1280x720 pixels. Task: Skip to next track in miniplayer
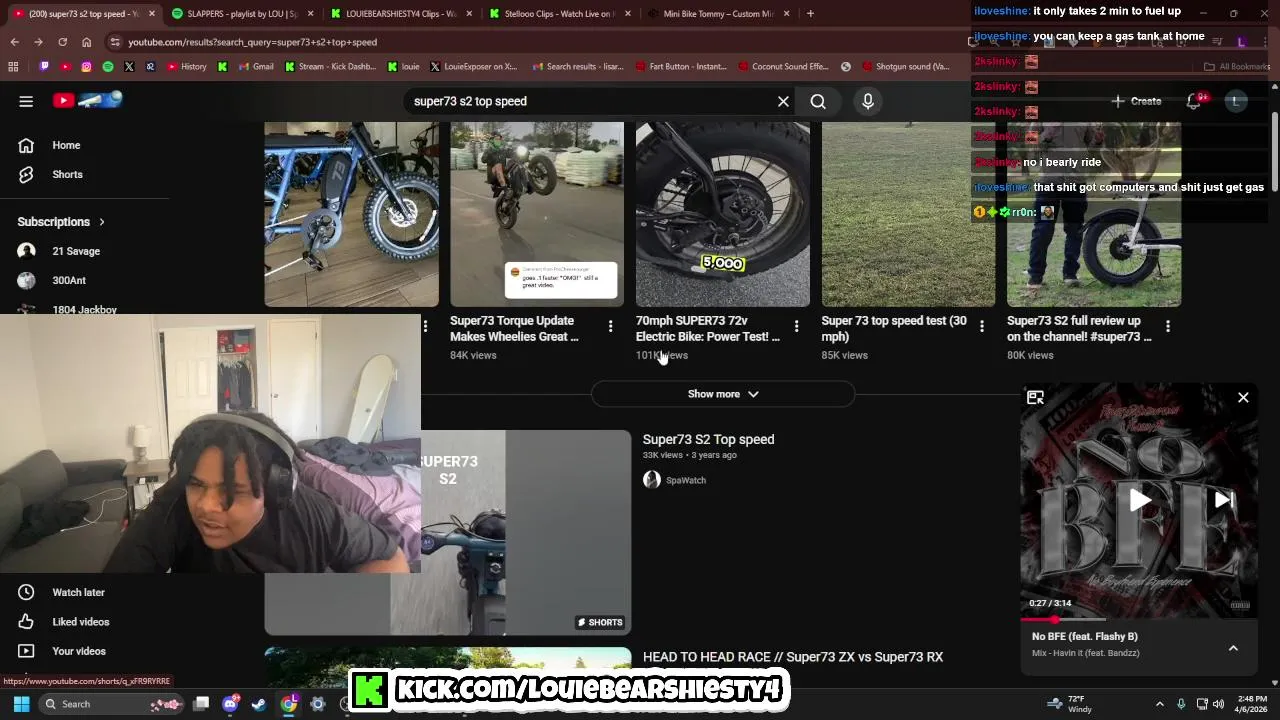click(x=1223, y=500)
